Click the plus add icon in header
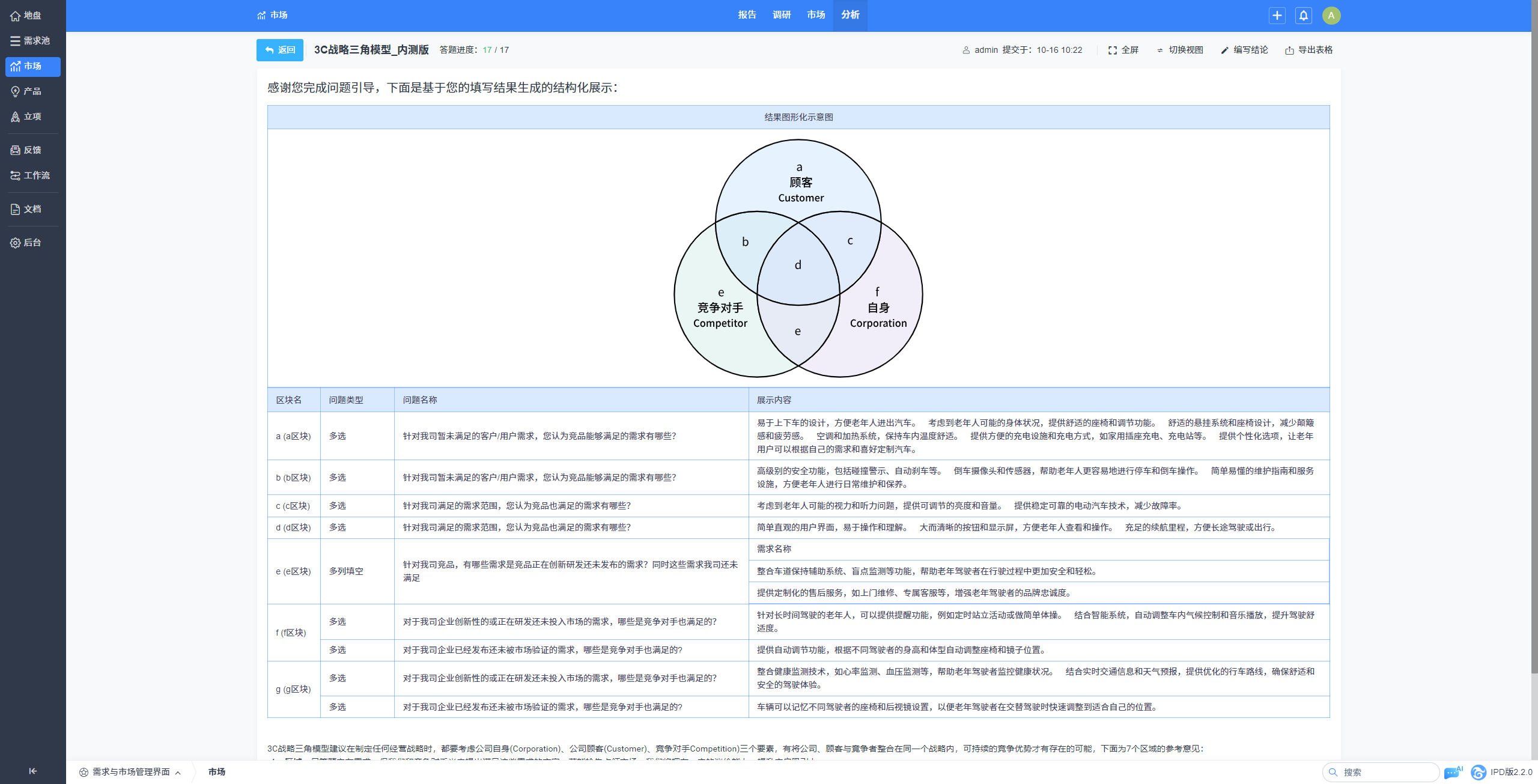 tap(1277, 16)
